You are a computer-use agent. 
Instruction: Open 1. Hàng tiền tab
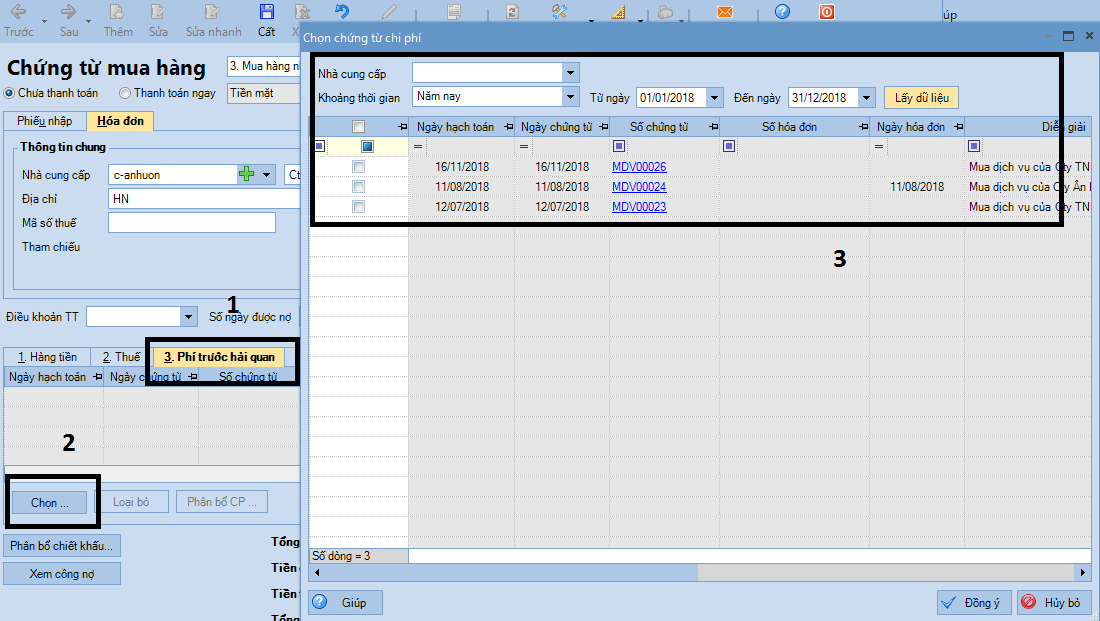click(47, 357)
